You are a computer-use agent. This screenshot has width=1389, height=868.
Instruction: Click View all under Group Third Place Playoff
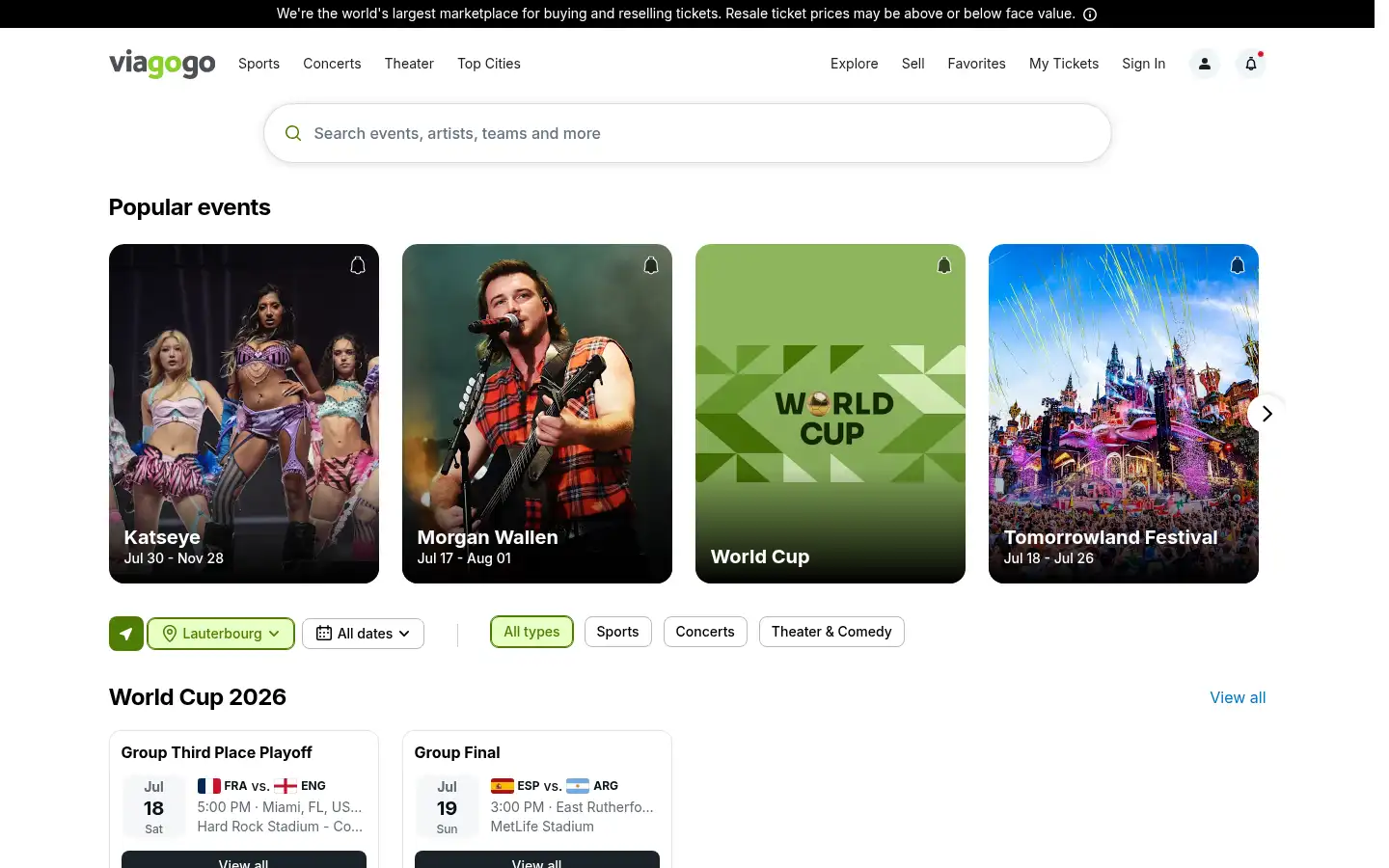point(244,860)
